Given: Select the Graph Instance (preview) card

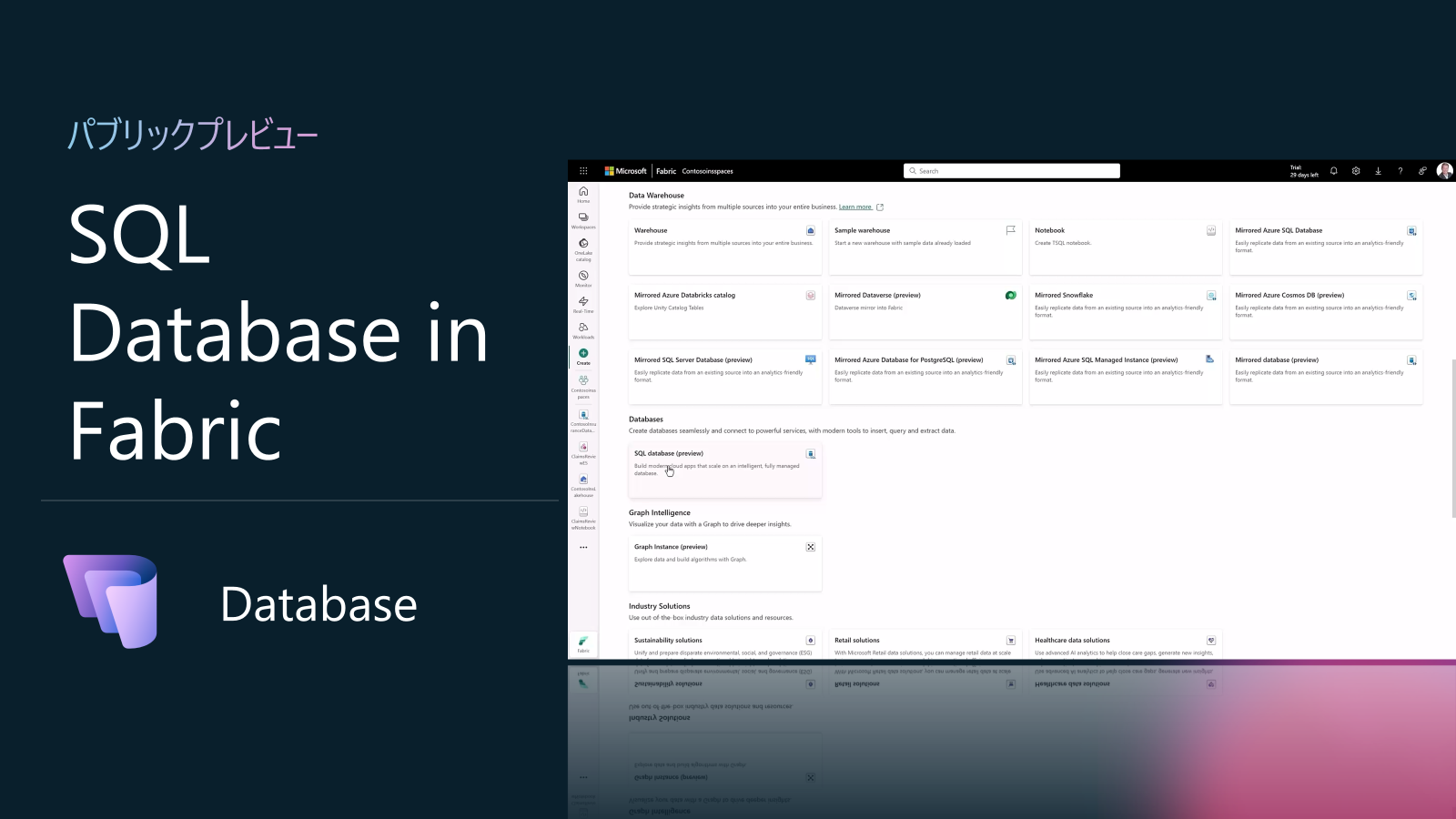Looking at the screenshot, I should pyautogui.click(x=725, y=563).
